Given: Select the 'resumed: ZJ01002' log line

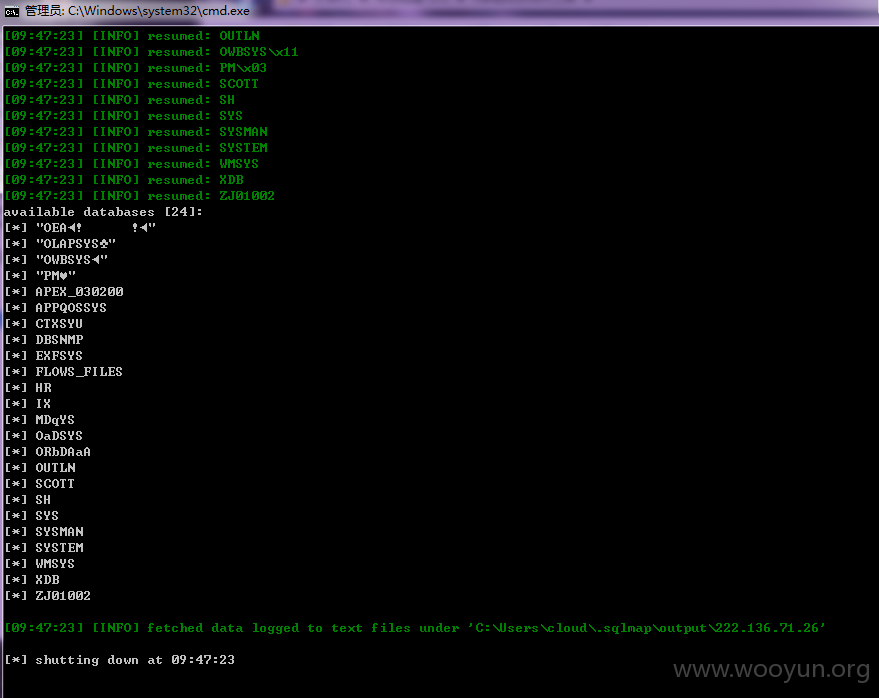Looking at the screenshot, I should pos(140,196).
